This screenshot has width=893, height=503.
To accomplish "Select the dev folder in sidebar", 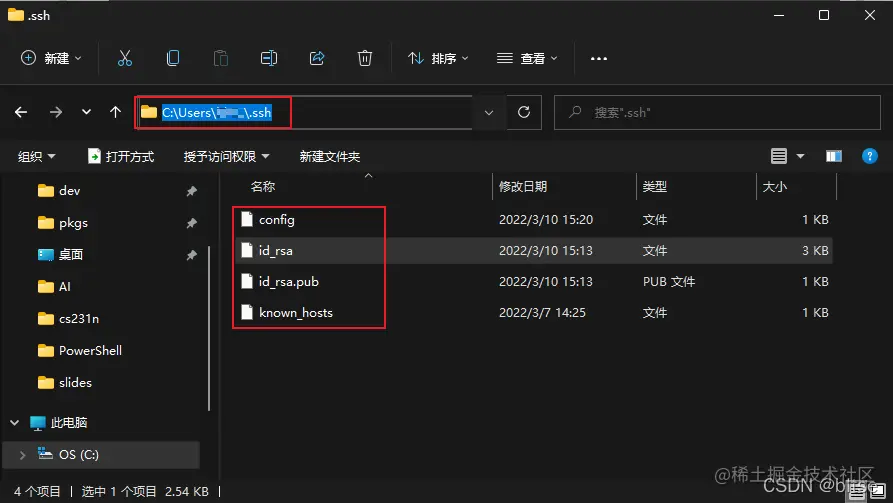I will 69,191.
